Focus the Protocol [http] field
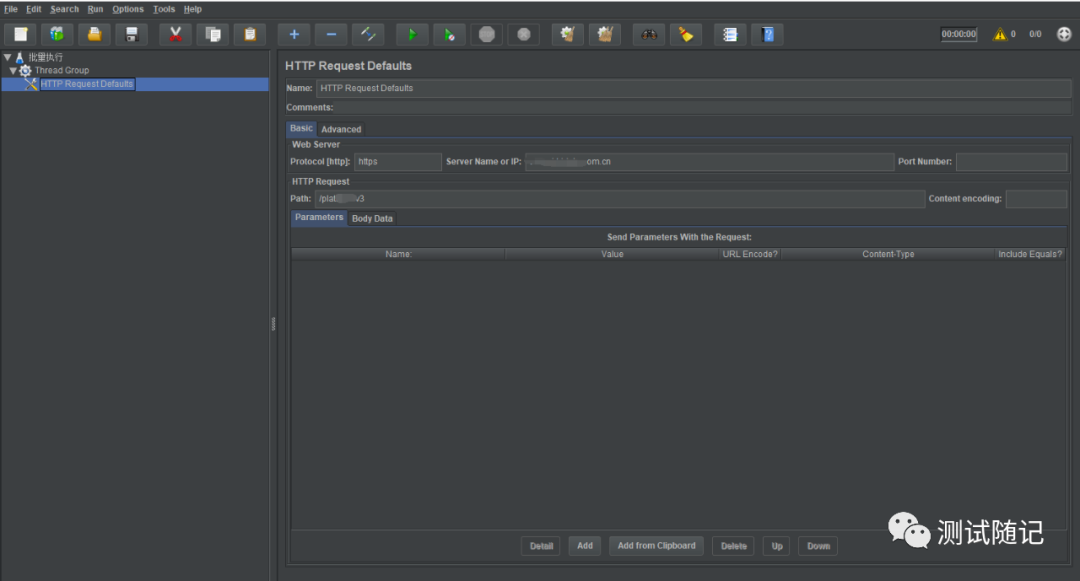The height and width of the screenshot is (581, 1080). [397, 162]
